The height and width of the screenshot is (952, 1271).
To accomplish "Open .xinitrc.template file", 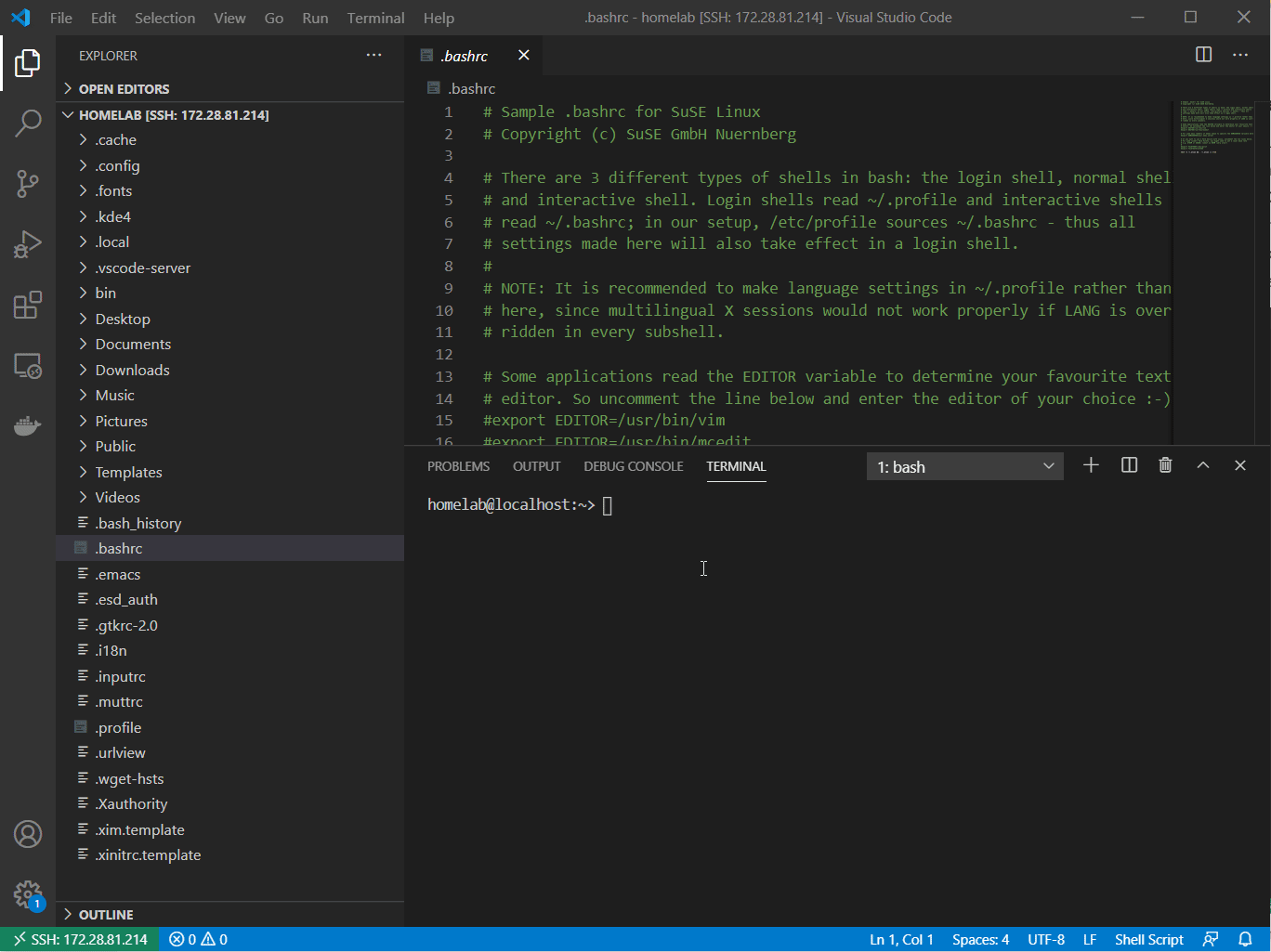I will click(229, 855).
